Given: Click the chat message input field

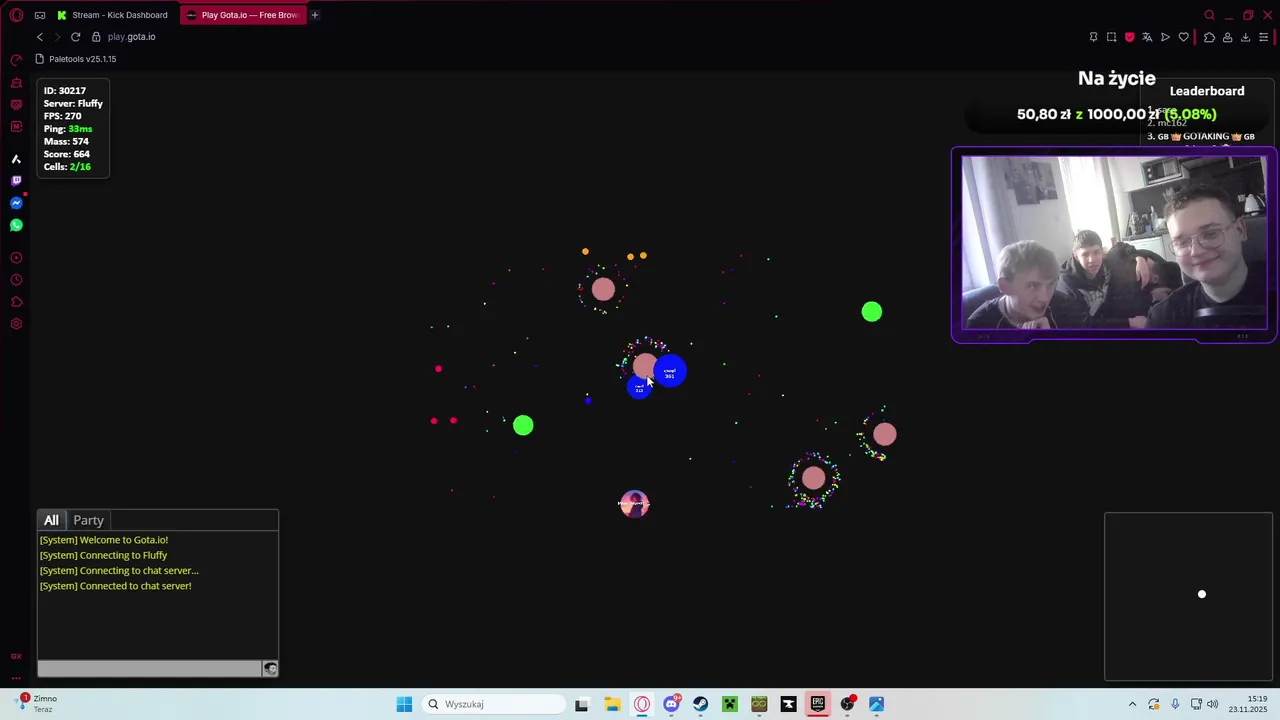Looking at the screenshot, I should [x=150, y=669].
